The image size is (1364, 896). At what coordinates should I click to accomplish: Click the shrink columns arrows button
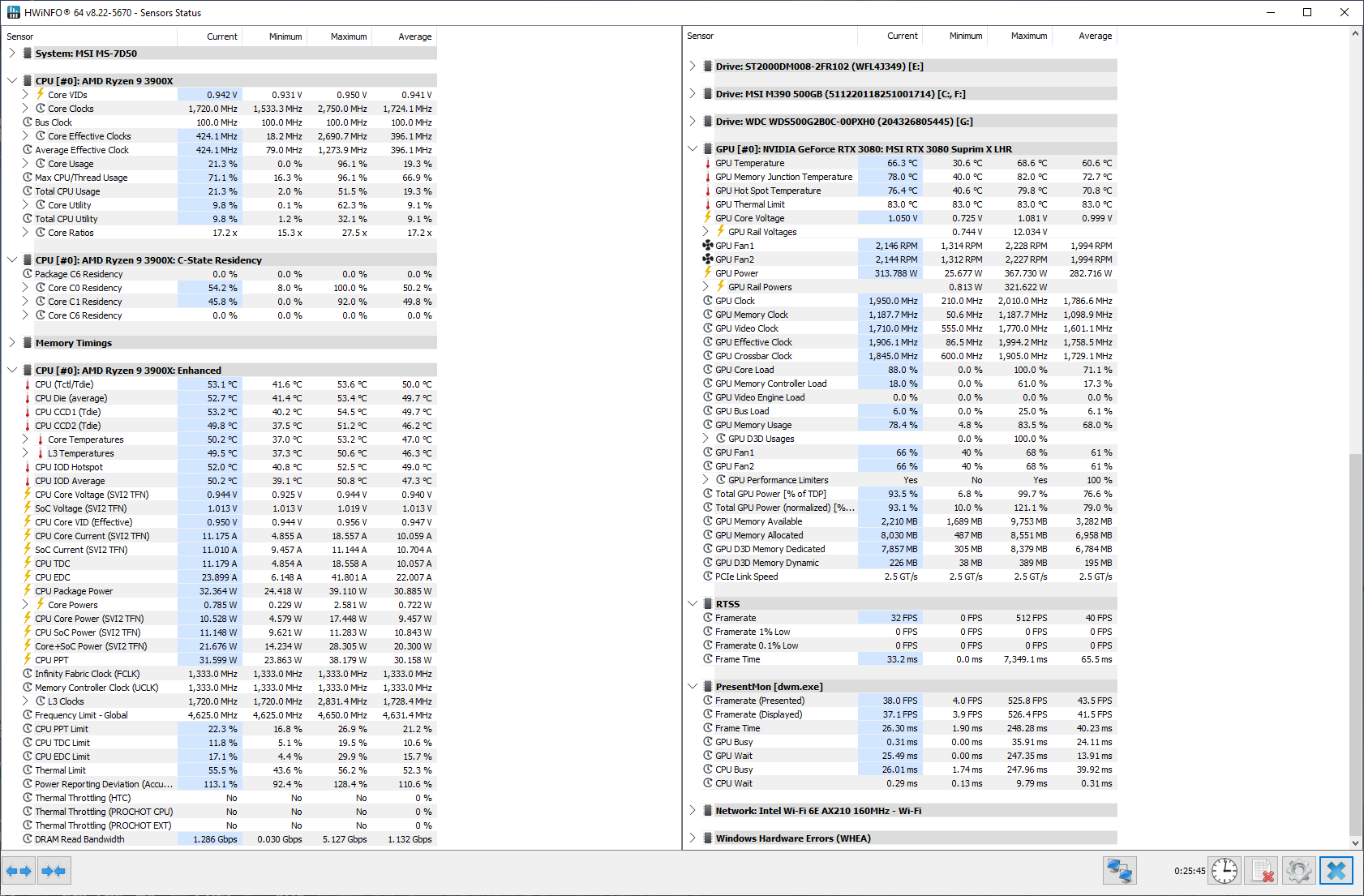point(54,871)
